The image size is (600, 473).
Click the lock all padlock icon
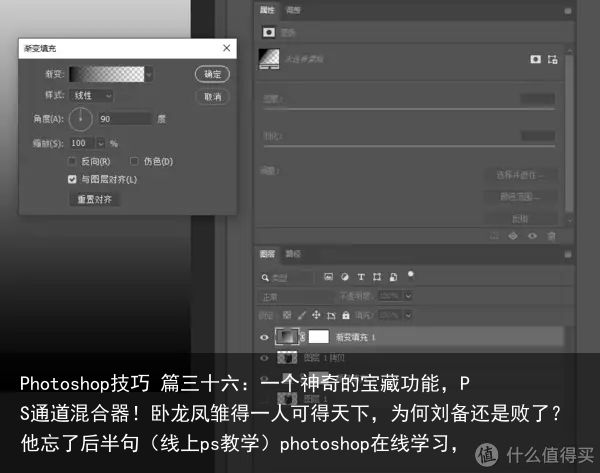pos(346,315)
